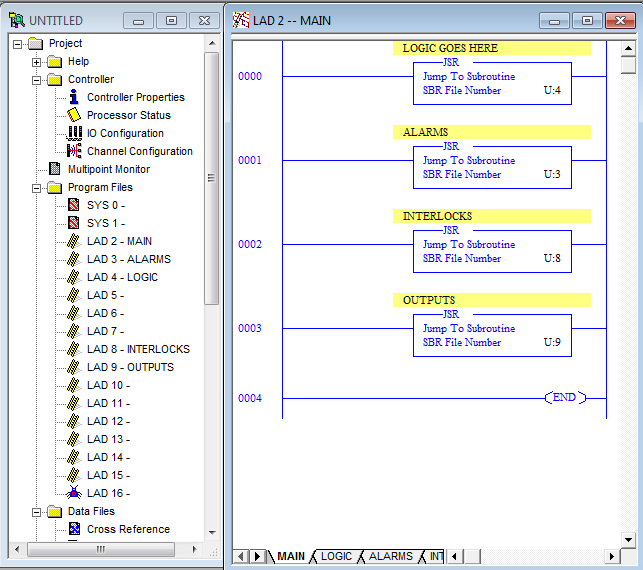This screenshot has height=570, width=643.
Task: Click the LAD 8 - INTERLOCKS ladder icon
Action: click(73, 349)
